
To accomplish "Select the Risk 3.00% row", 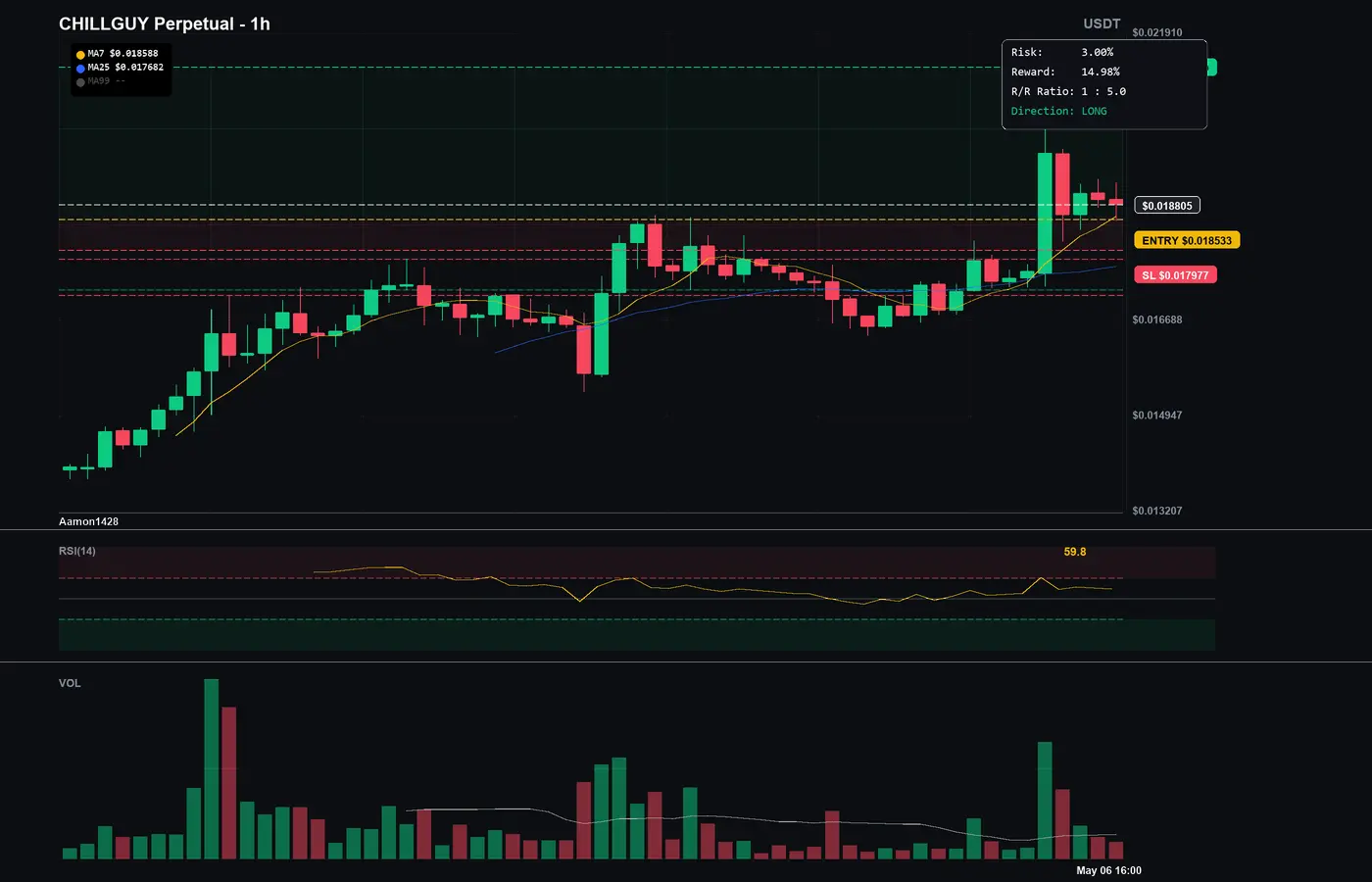I will pyautogui.click(x=1062, y=52).
